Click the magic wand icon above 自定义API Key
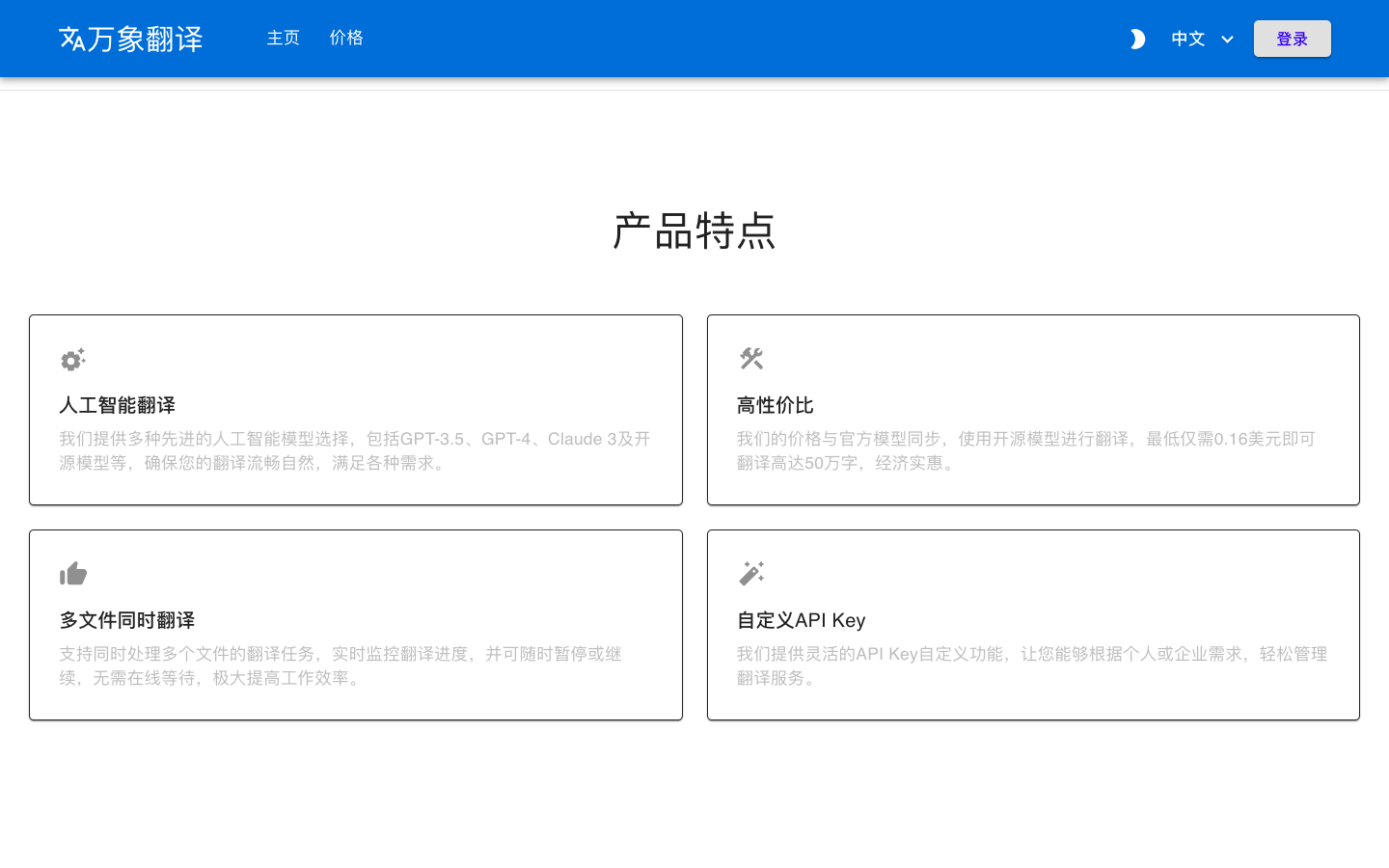1389x868 pixels. [751, 573]
